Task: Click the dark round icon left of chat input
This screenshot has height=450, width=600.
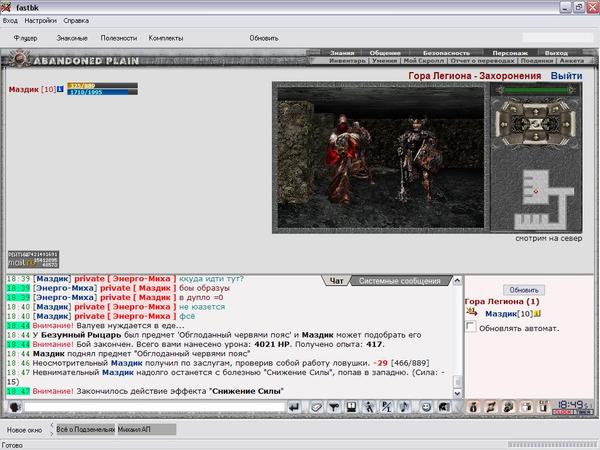Action: 15,407
